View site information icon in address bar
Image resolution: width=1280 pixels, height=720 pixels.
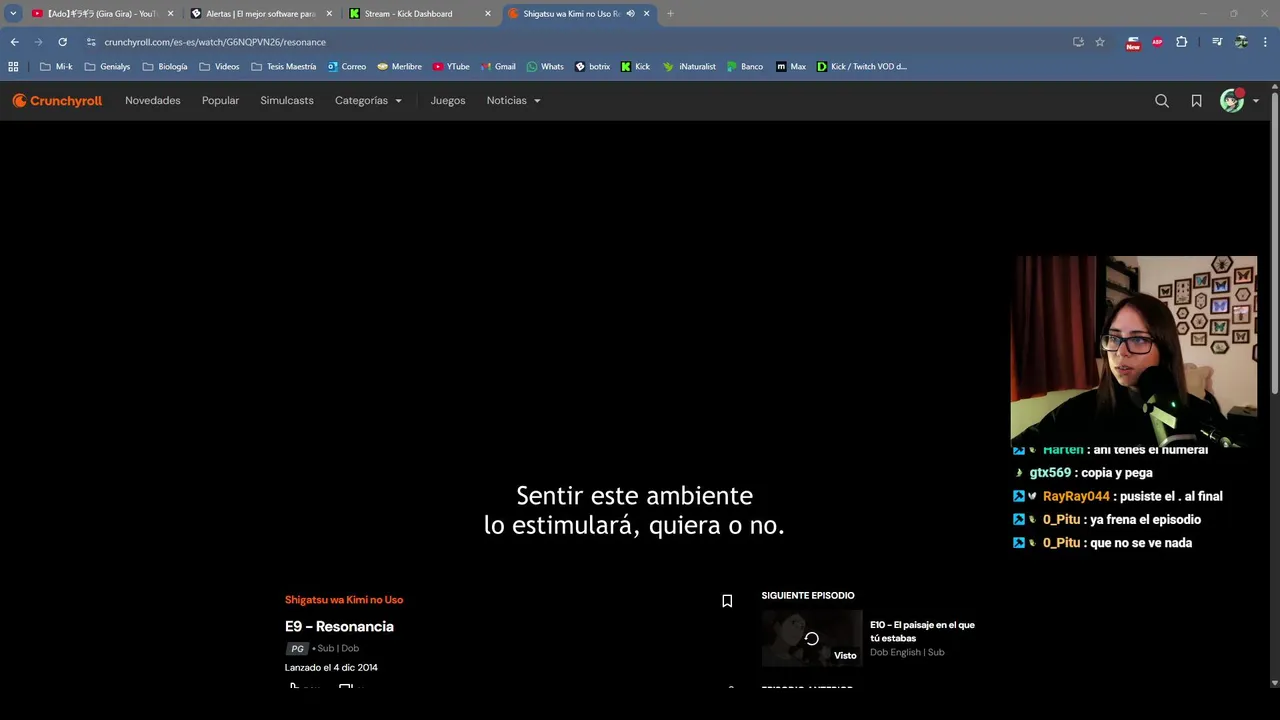pyautogui.click(x=91, y=42)
